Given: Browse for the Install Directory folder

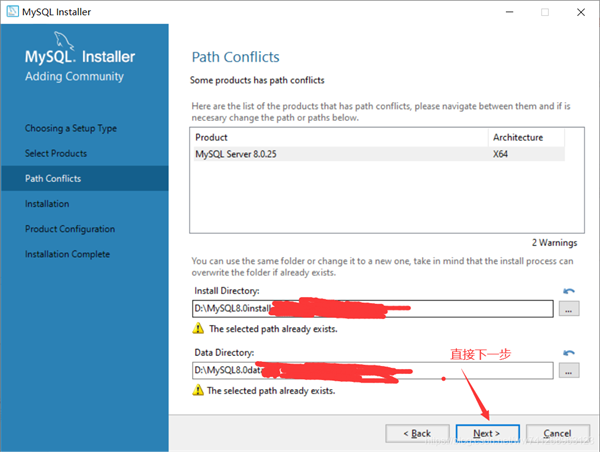Looking at the screenshot, I should point(568,309).
